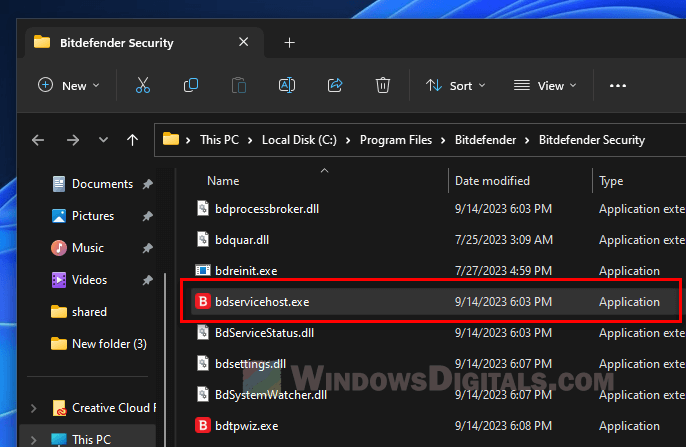This screenshot has width=686, height=447.
Task: Click the pin icon beside Pictures
Action: (x=147, y=216)
